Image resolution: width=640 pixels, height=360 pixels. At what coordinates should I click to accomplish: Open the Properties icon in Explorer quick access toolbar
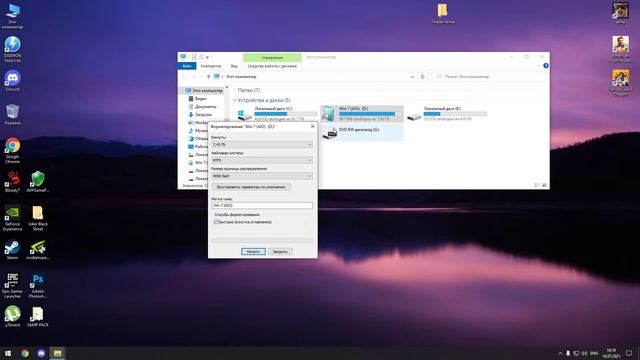click(194, 57)
